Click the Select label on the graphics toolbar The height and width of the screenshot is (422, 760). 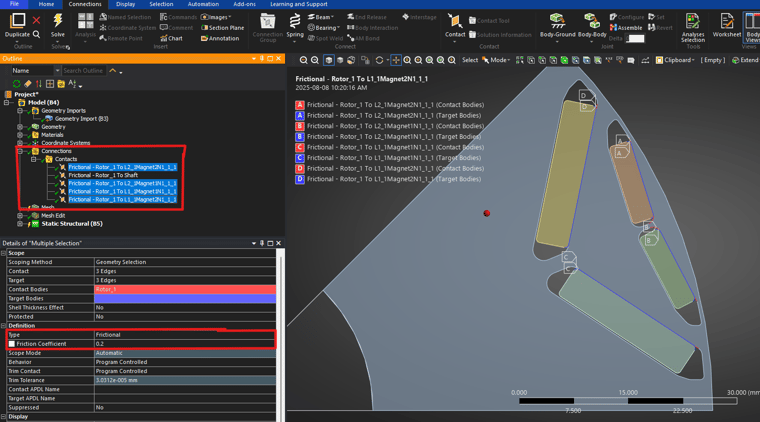coord(470,60)
